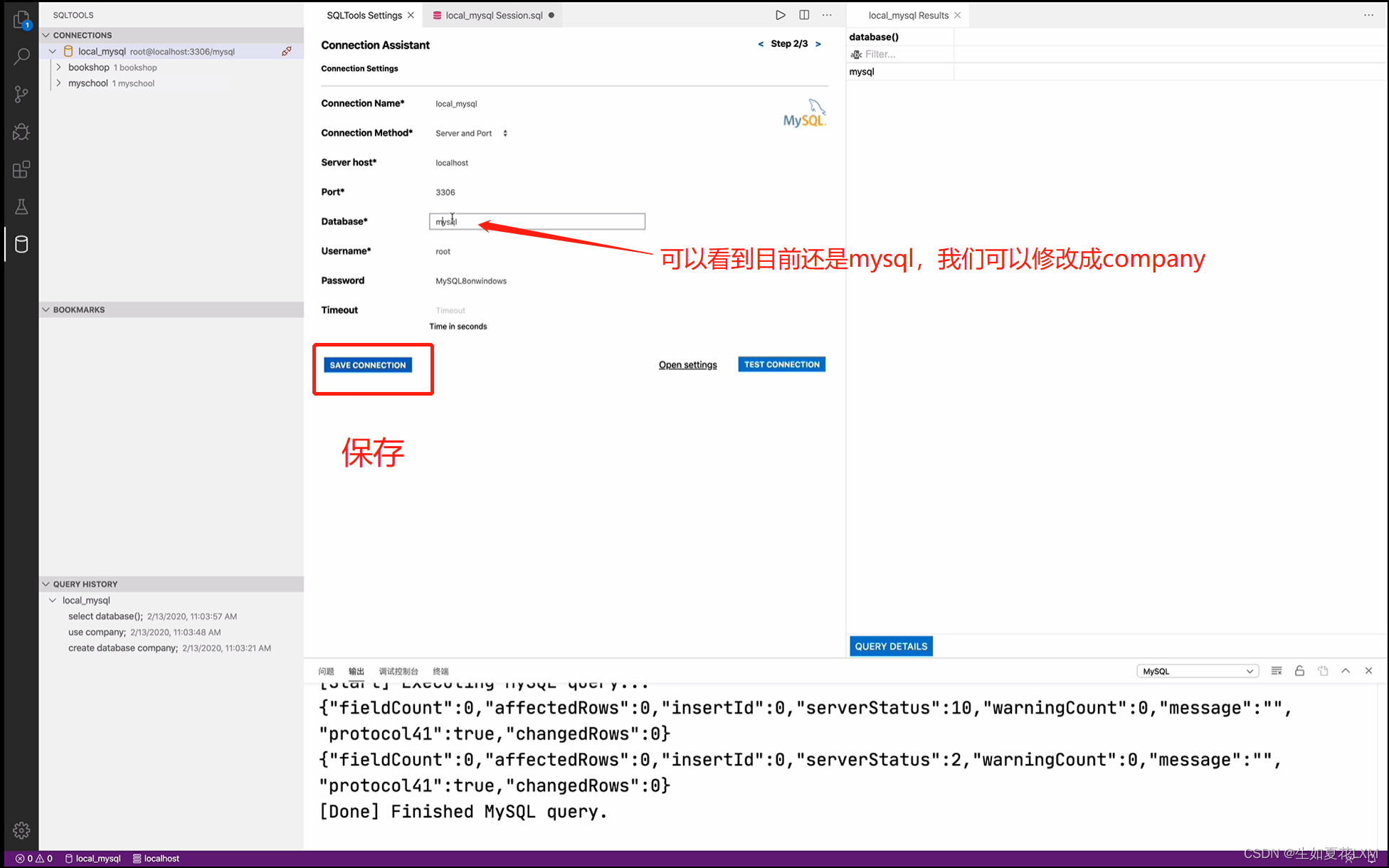The image size is (1389, 868).
Task: Click the Server host field localhost
Action: (x=537, y=163)
